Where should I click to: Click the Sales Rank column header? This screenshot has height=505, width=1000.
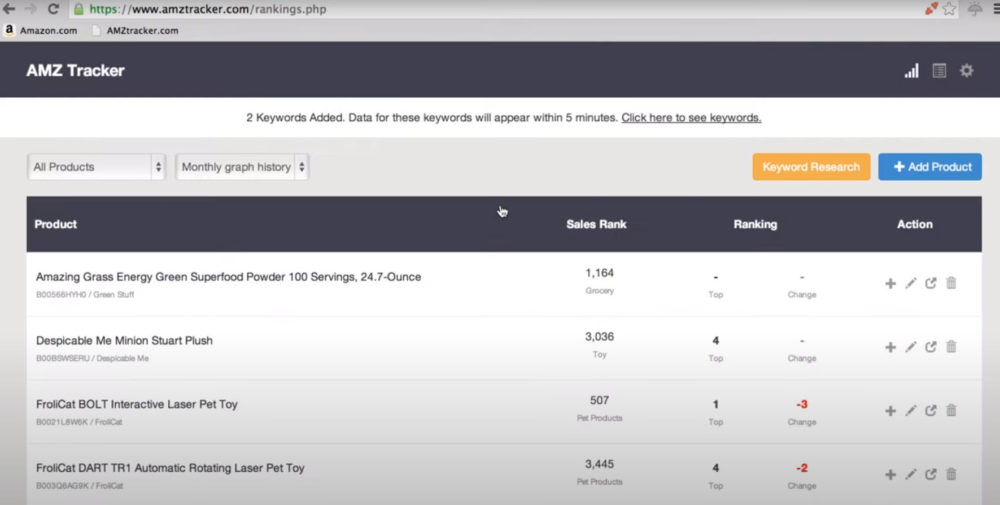tap(596, 224)
